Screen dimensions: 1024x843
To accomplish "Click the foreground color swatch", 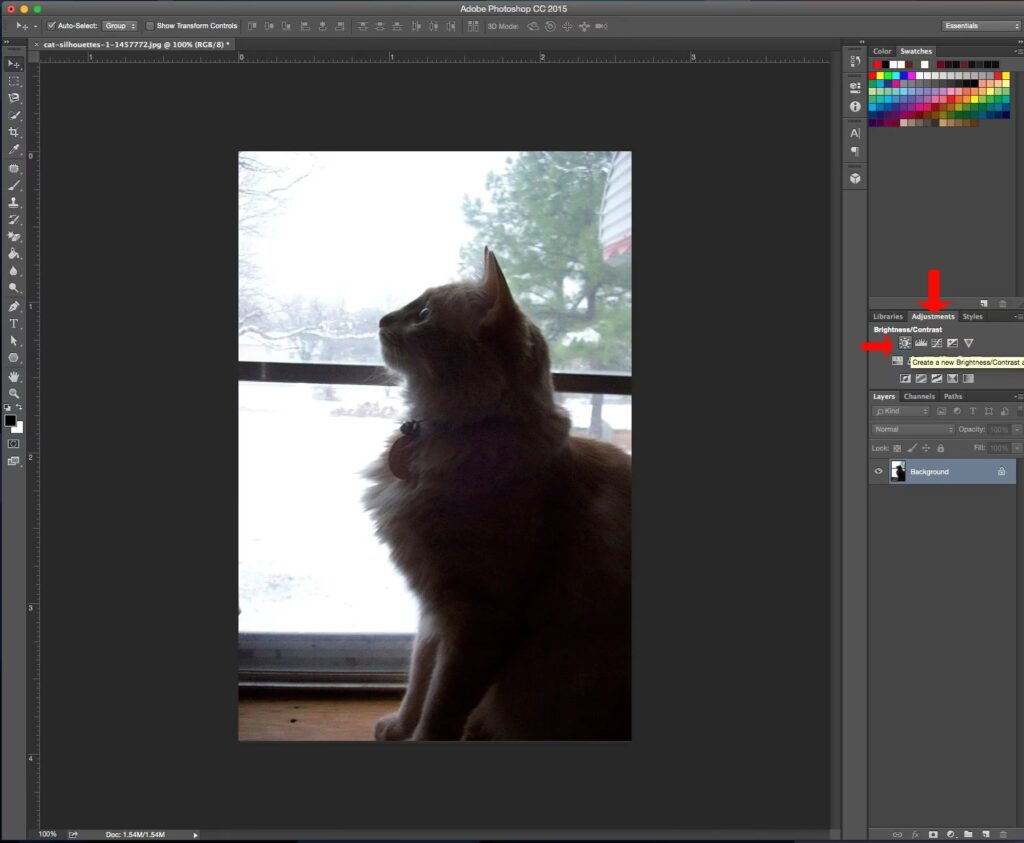I will coord(10,420).
